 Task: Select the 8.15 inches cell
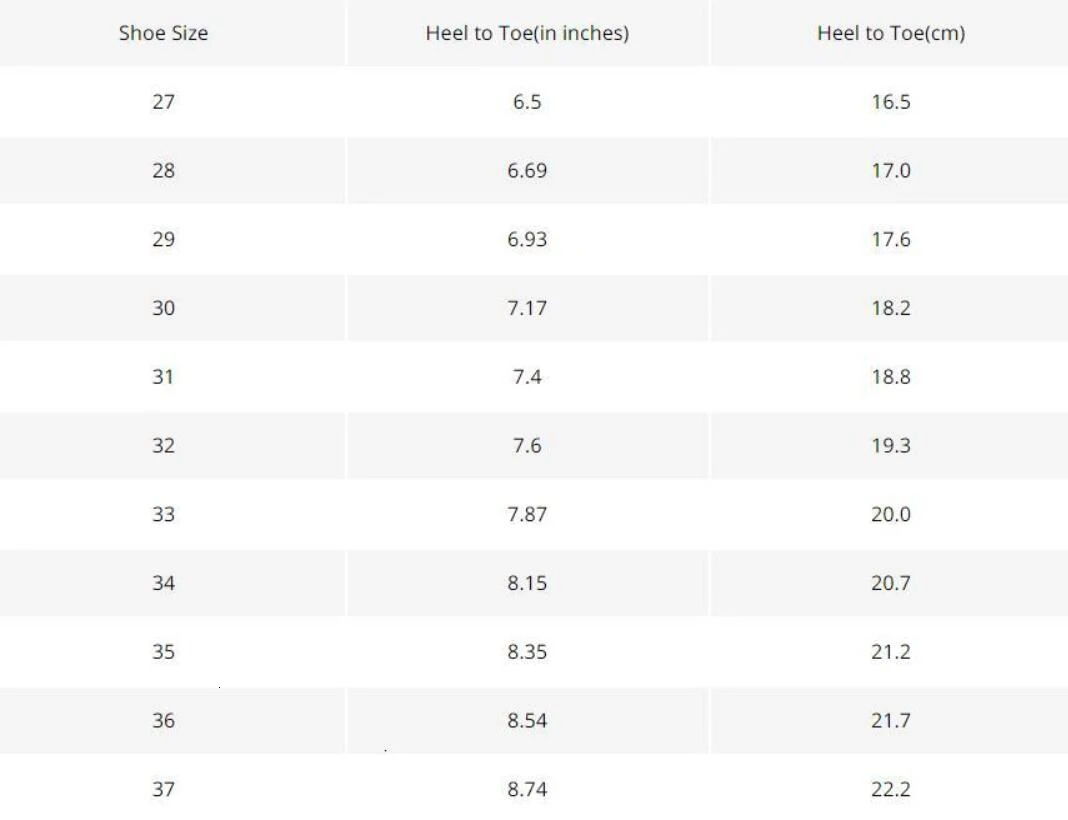coord(527,583)
